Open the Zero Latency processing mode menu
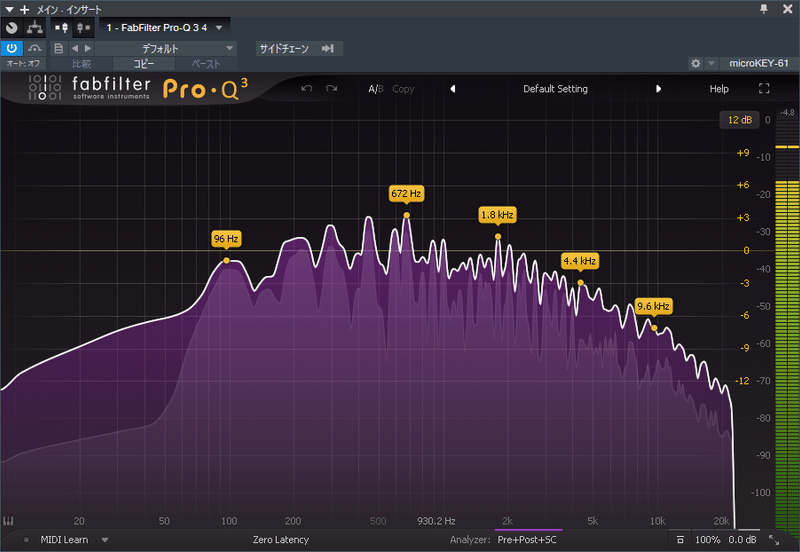This screenshot has width=800, height=552. pyautogui.click(x=281, y=540)
